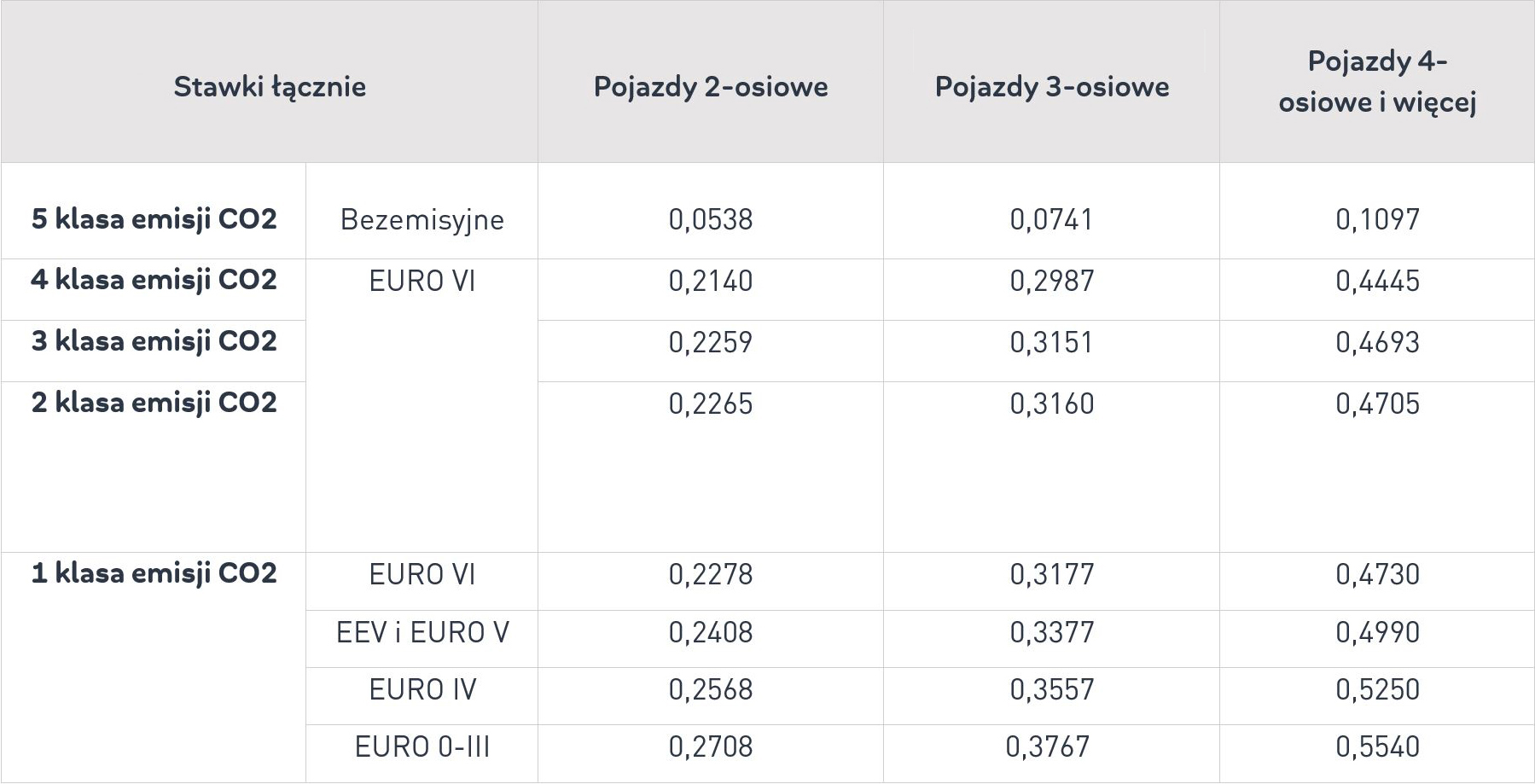Select the 'Pojazdy 2-osiowe' column header

(x=711, y=87)
